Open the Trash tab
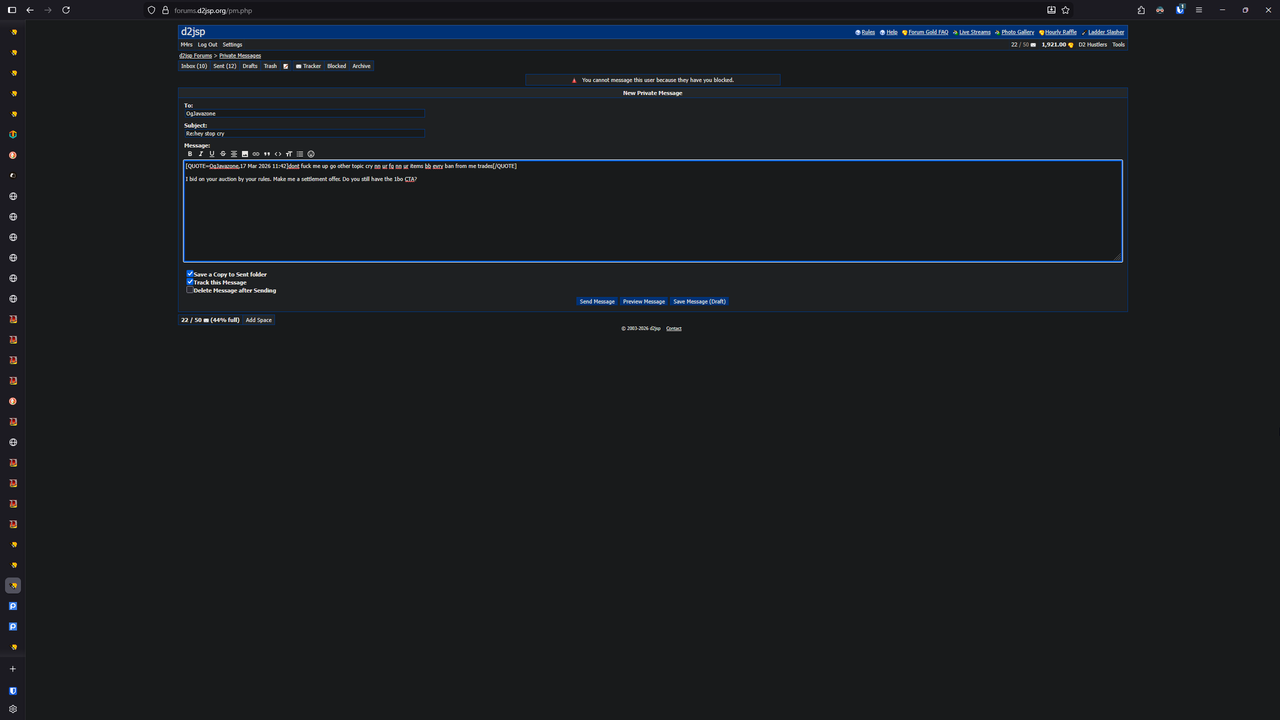The width and height of the screenshot is (1280, 720). (270, 66)
